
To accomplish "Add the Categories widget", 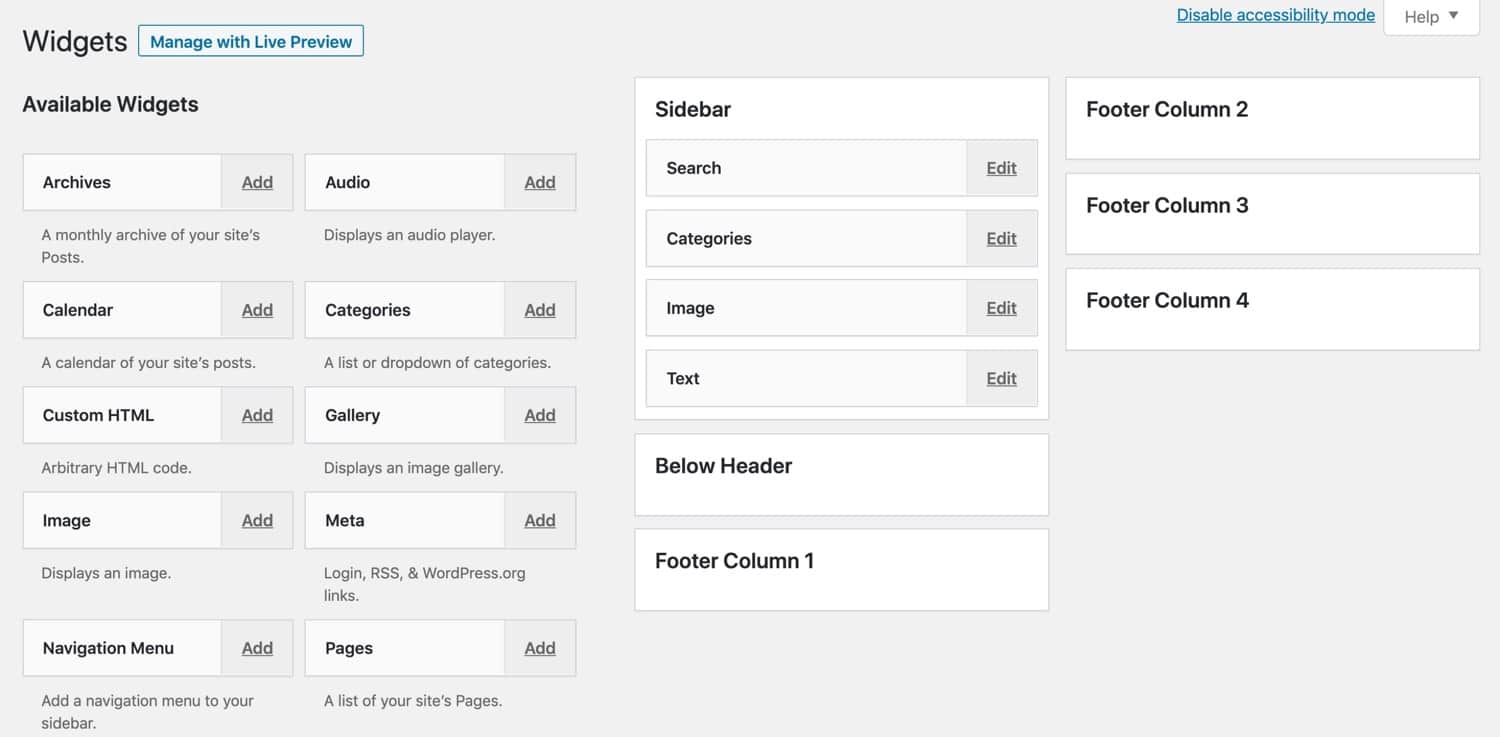I will pos(539,310).
